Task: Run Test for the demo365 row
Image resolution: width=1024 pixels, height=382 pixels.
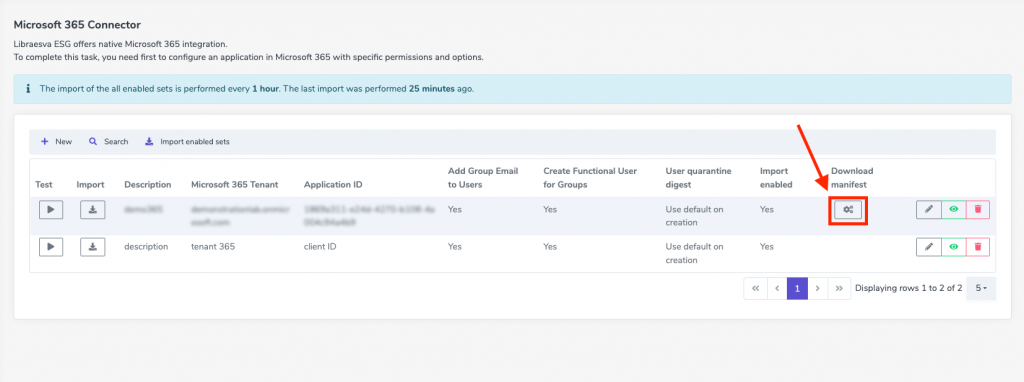Action: [51, 210]
